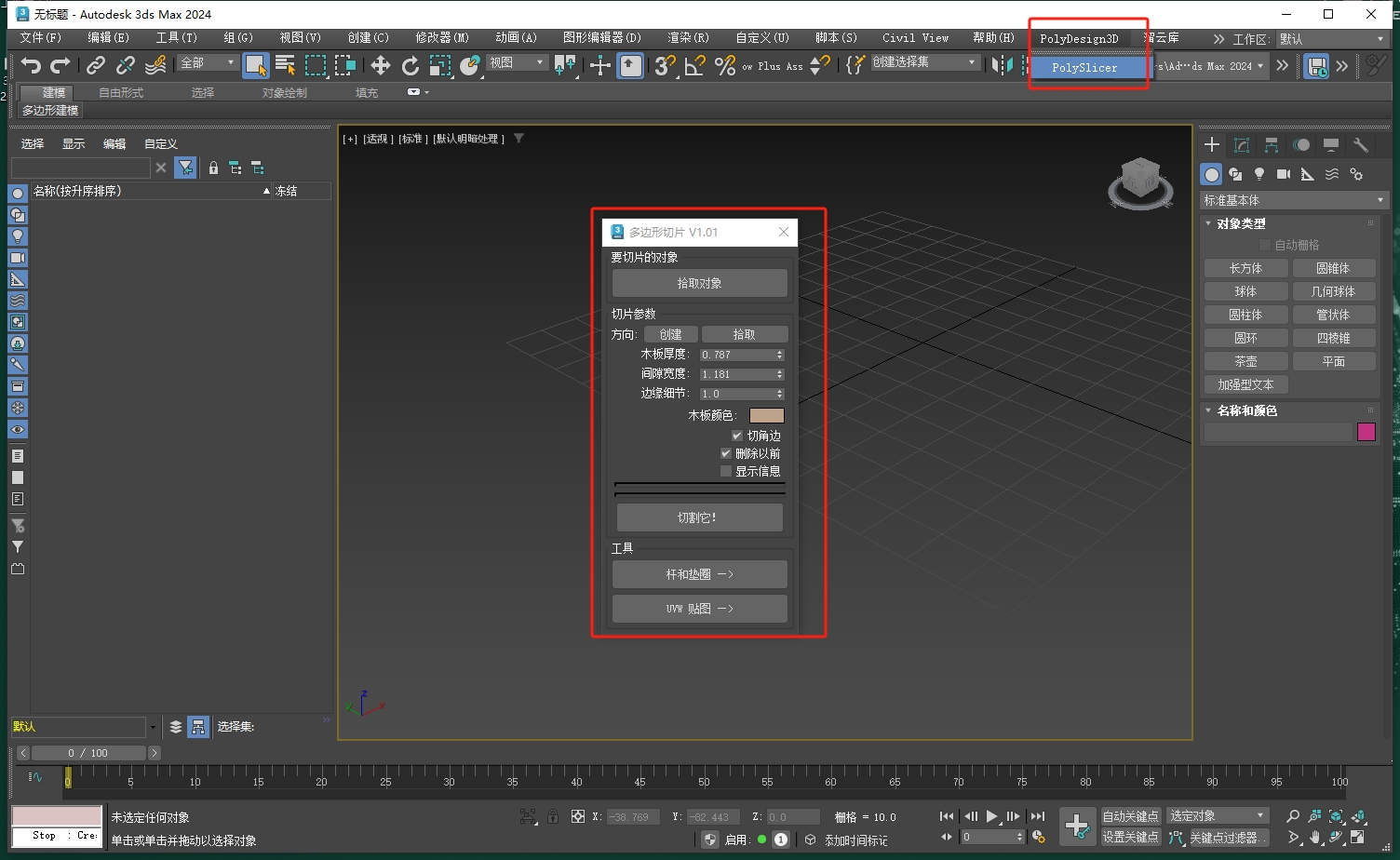The width and height of the screenshot is (1400, 860).
Task: Toggle 自动关键点 animation mode
Action: (x=1130, y=814)
